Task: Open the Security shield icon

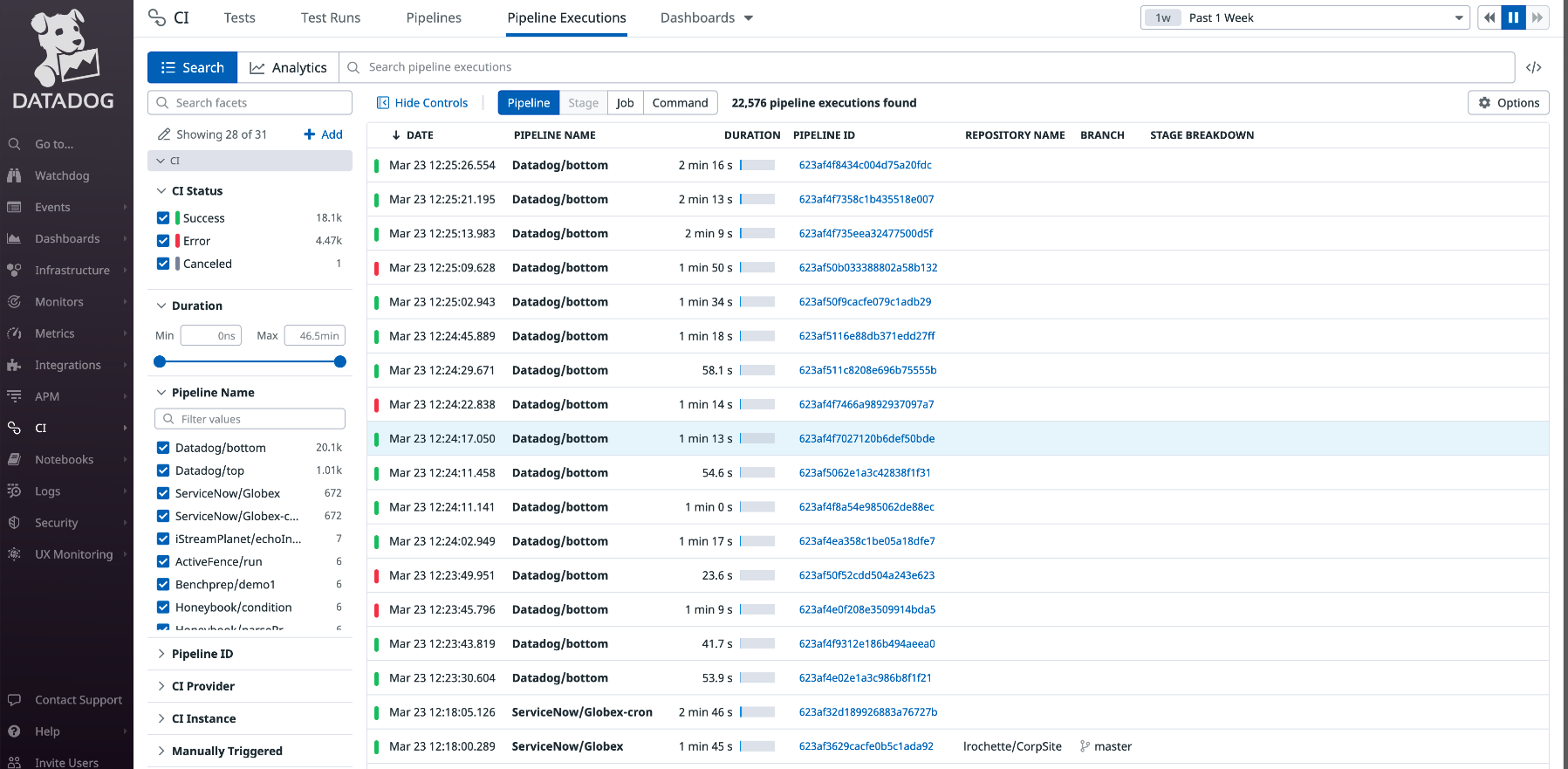Action: [x=14, y=523]
